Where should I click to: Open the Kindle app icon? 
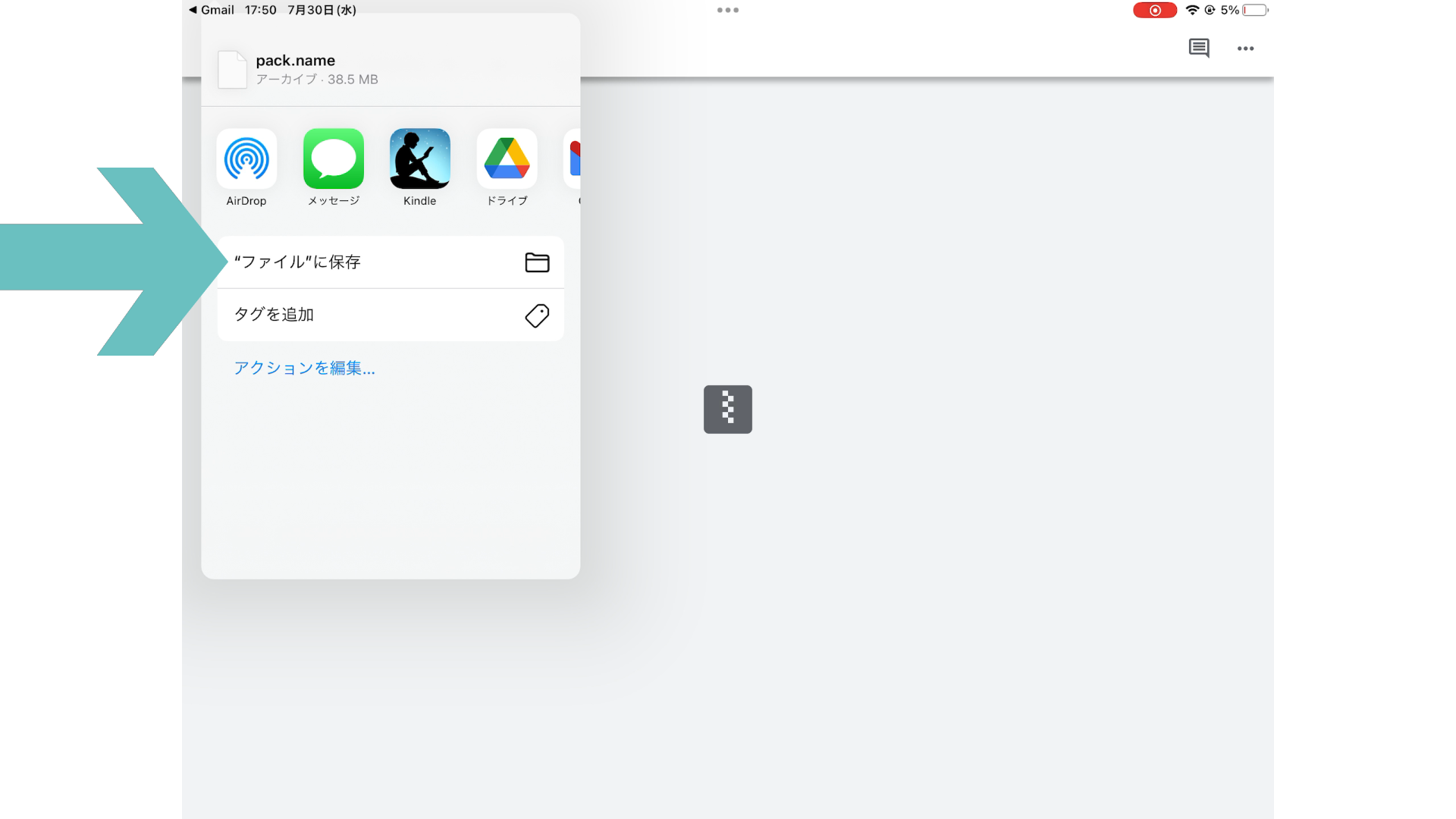[420, 159]
